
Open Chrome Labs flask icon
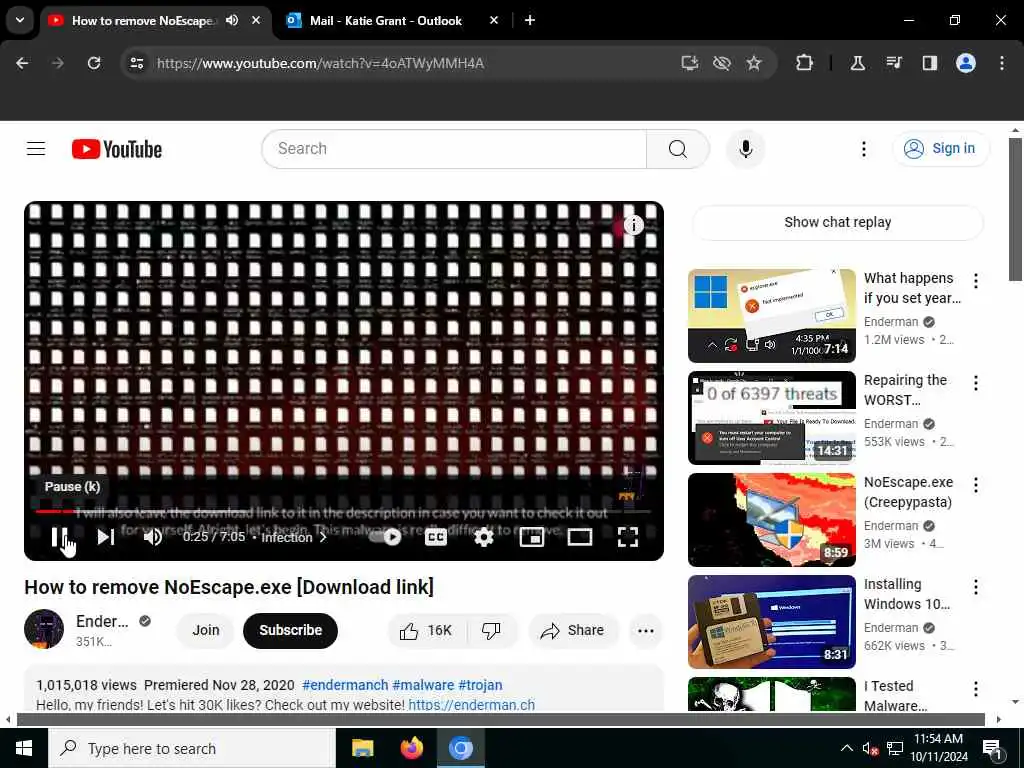[857, 63]
